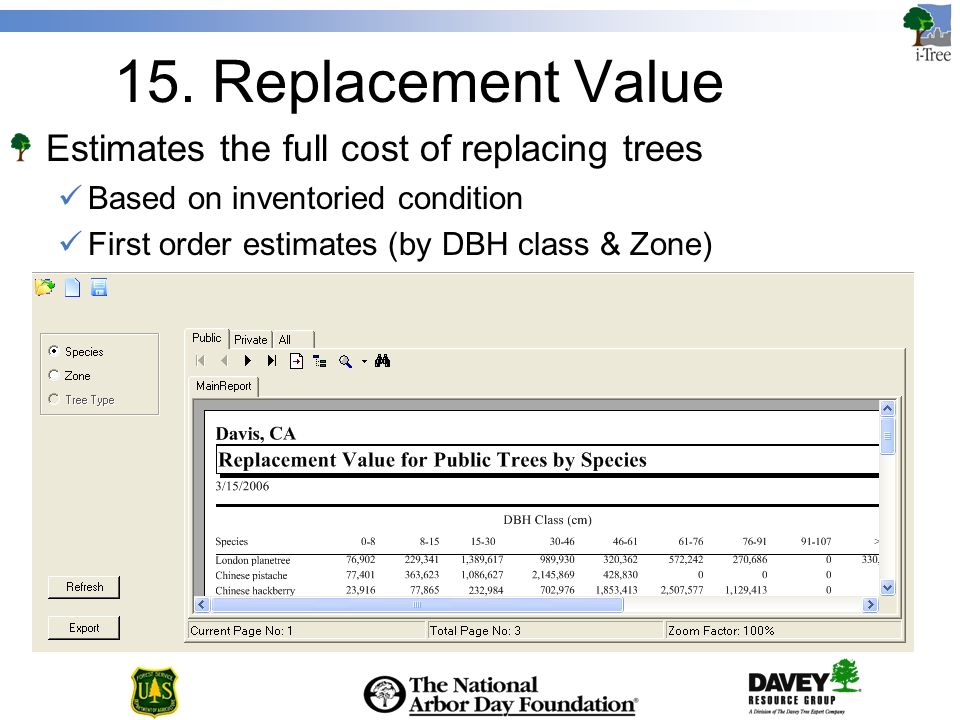Open the zoom dropdown arrow

[x=364, y=361]
